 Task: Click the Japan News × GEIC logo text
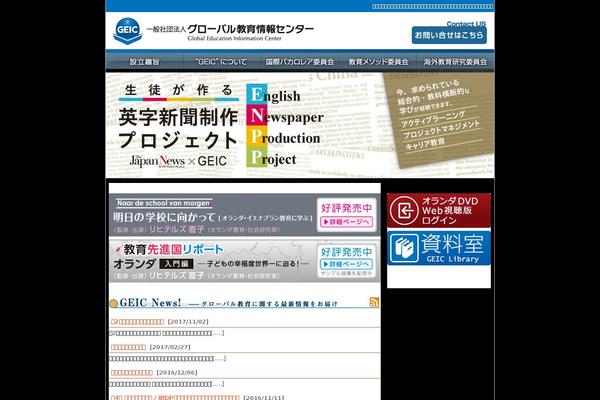click(178, 161)
